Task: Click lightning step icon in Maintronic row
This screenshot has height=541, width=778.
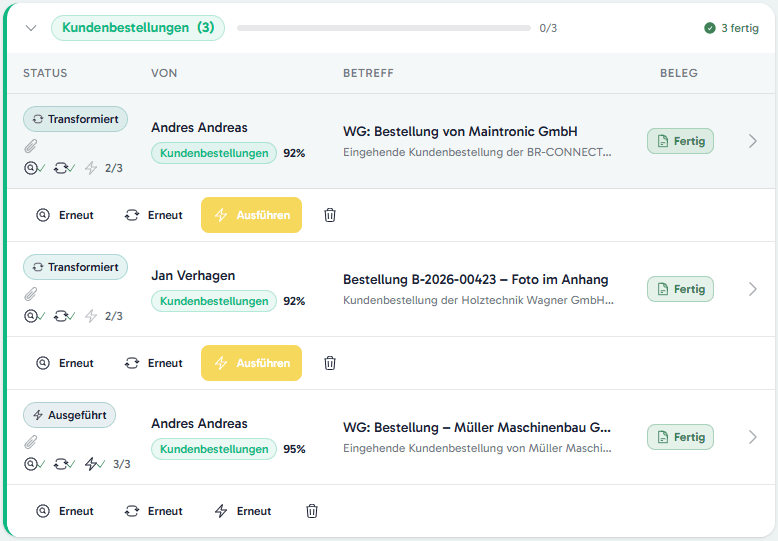Action: pos(91,168)
